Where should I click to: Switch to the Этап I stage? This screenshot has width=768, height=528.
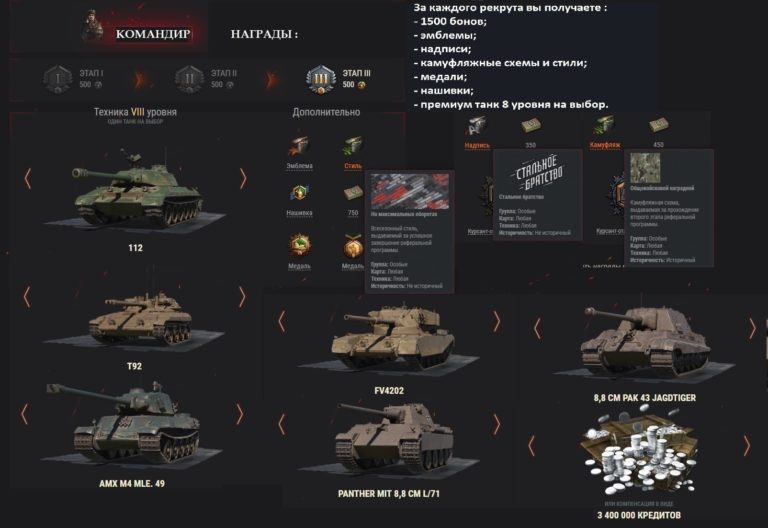(58, 79)
